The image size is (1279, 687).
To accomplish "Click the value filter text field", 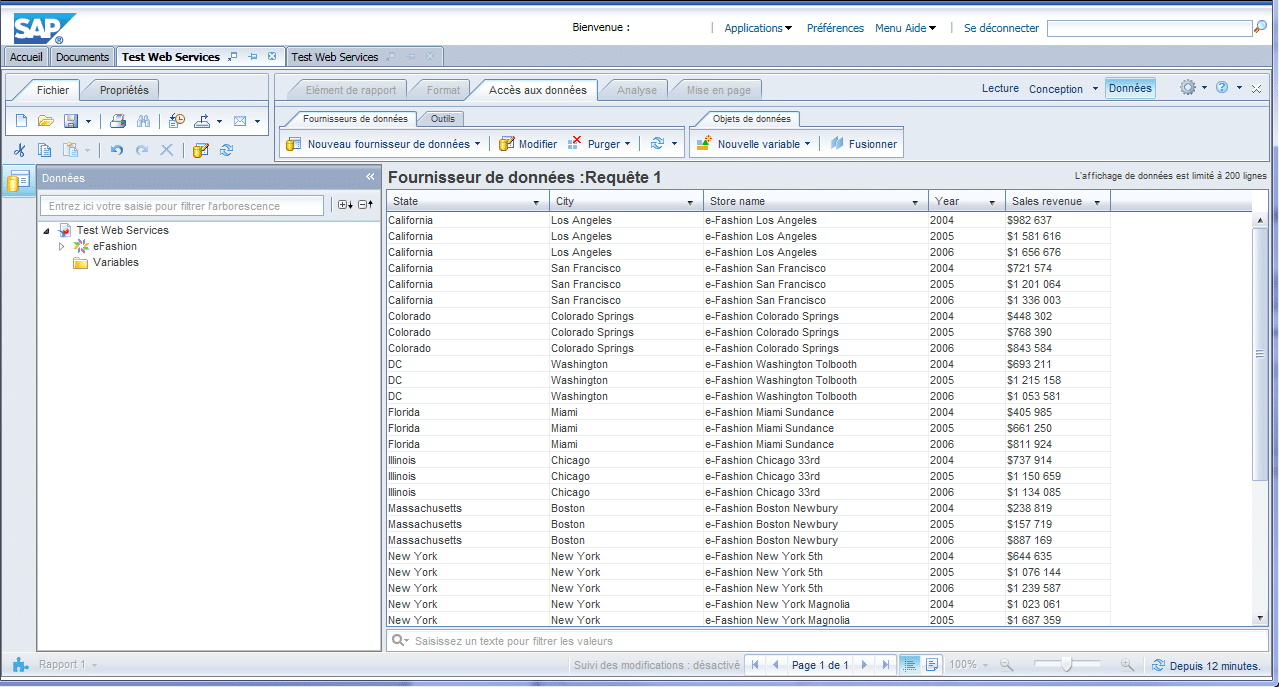I will pyautogui.click(x=827, y=641).
